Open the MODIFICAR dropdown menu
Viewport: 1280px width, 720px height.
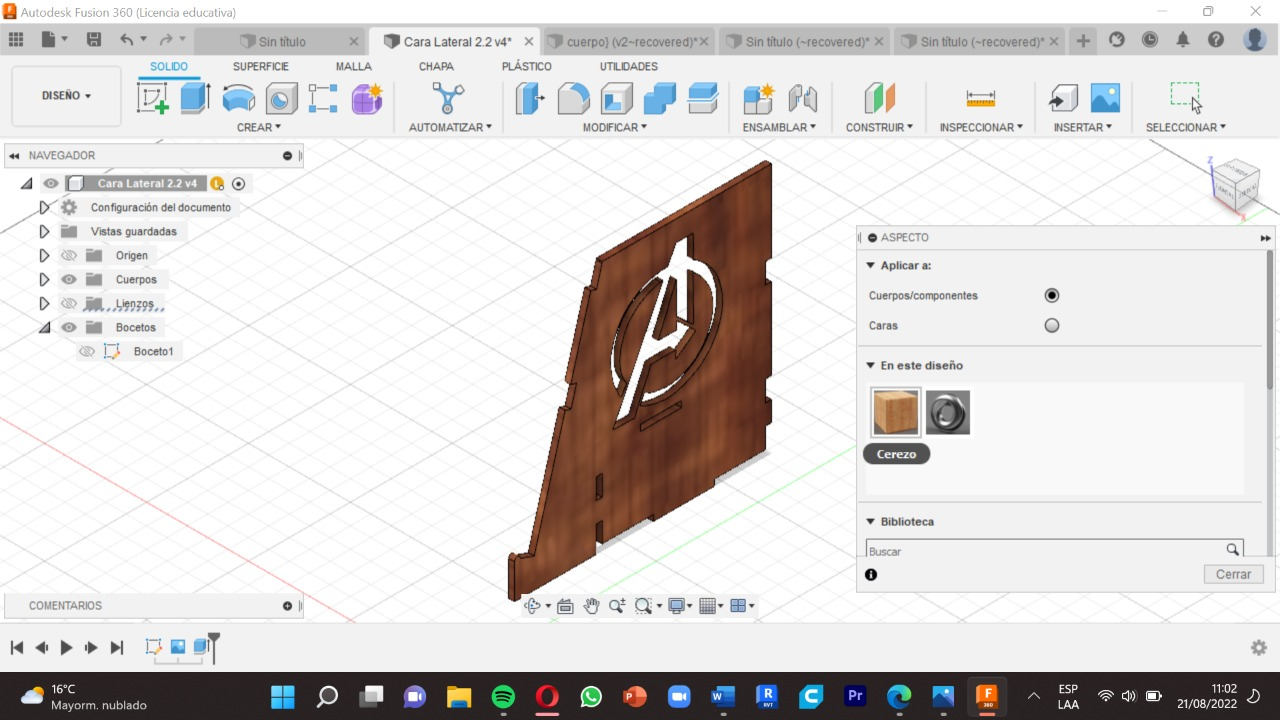[x=615, y=127]
